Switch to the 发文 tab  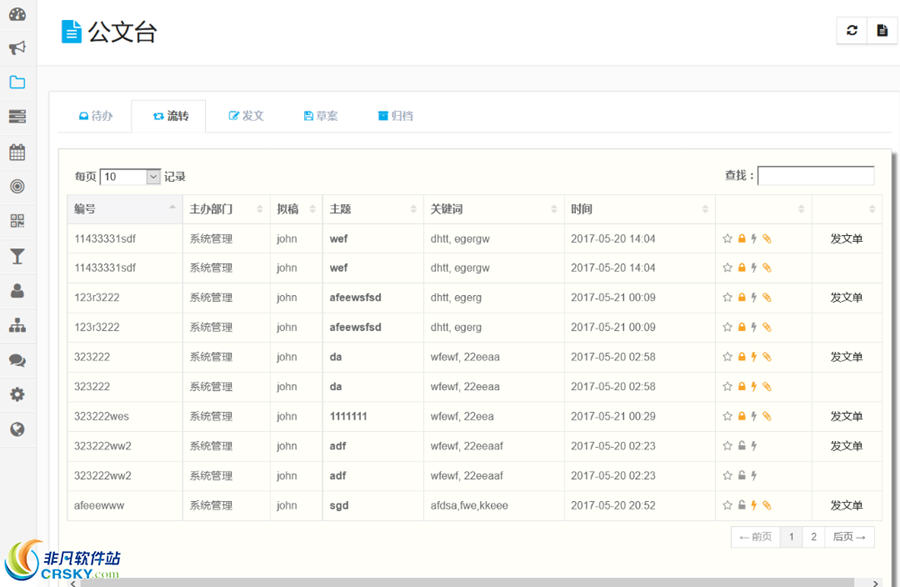245,115
